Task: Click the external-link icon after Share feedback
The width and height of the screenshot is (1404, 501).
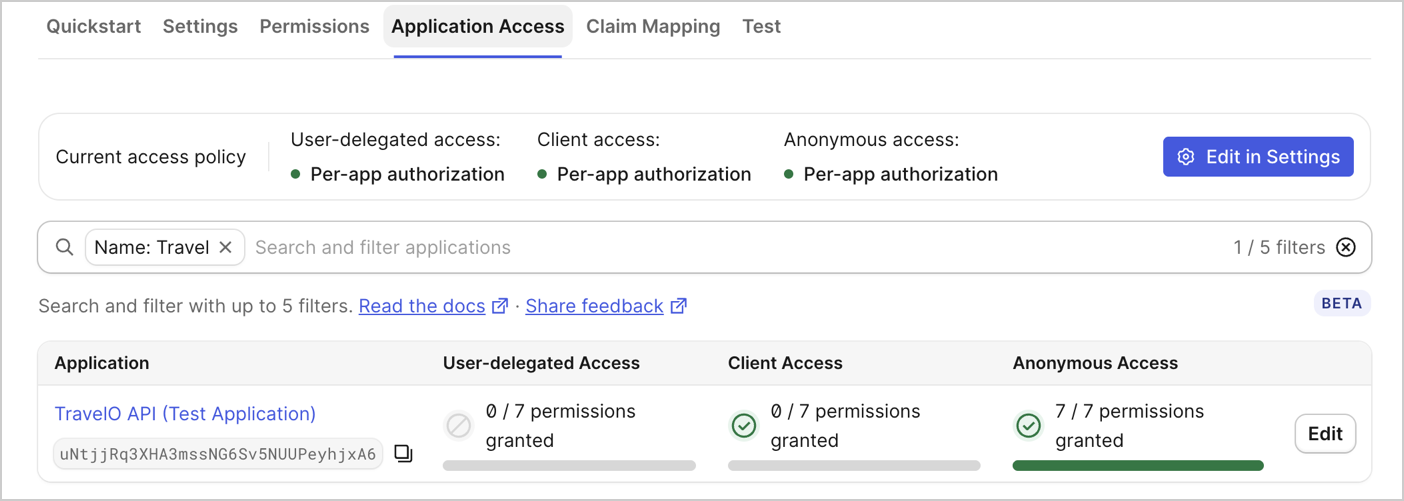Action: (x=678, y=306)
